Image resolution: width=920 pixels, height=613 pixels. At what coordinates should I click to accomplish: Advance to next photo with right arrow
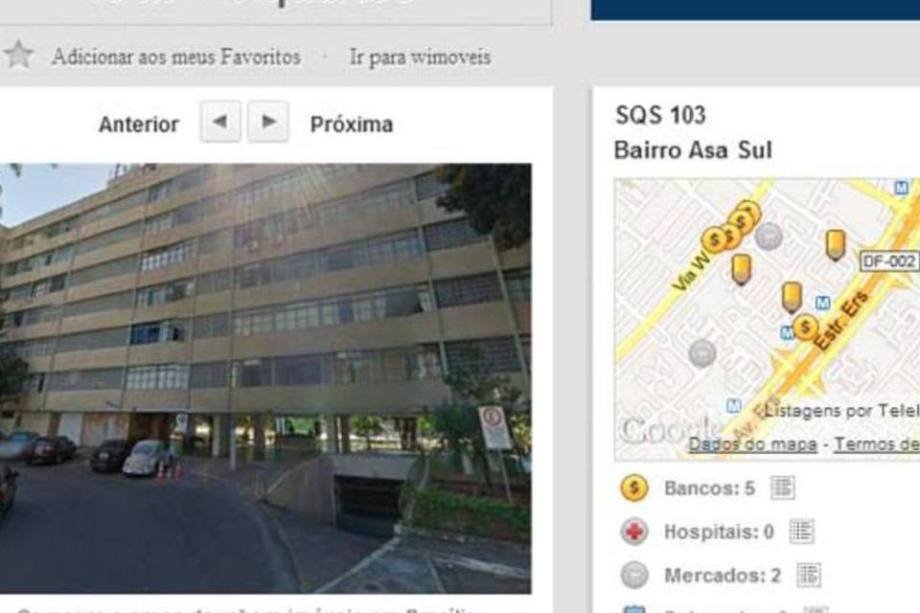click(x=268, y=121)
